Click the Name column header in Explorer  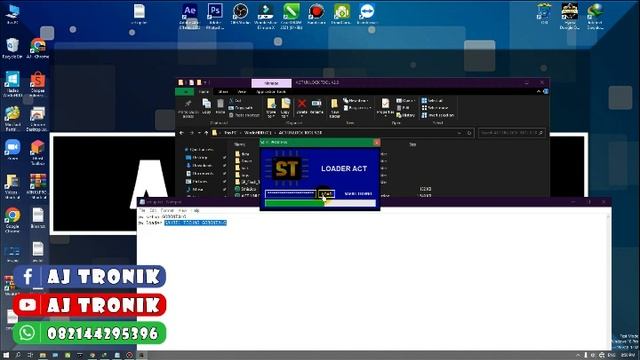pyautogui.click(x=240, y=144)
